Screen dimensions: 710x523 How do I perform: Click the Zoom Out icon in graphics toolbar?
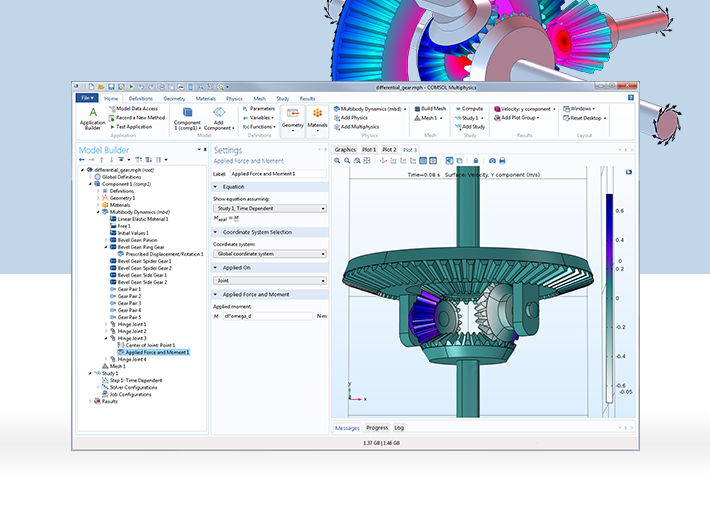point(347,161)
